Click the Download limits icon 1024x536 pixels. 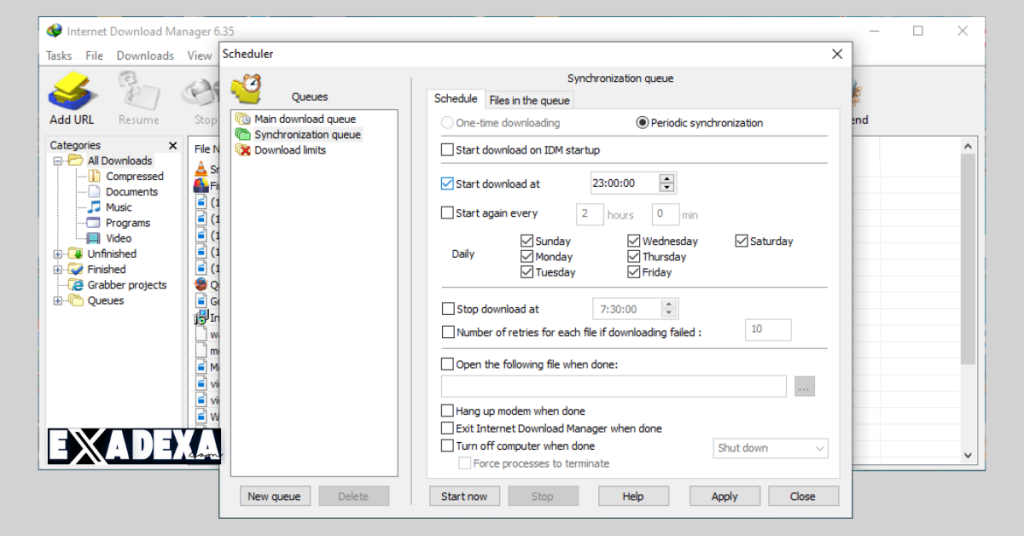(244, 150)
